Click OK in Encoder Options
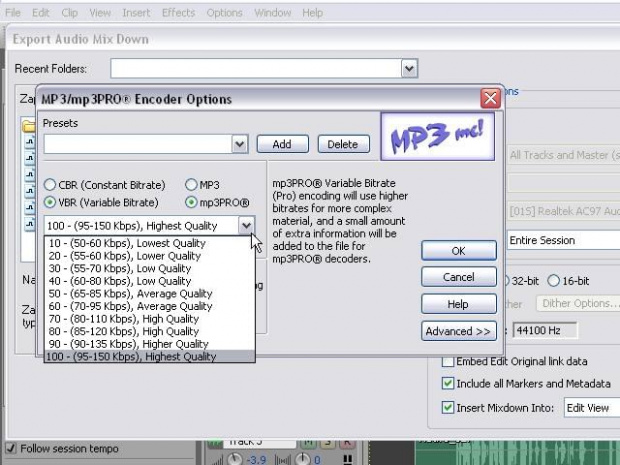This screenshot has width=620, height=465. (459, 251)
